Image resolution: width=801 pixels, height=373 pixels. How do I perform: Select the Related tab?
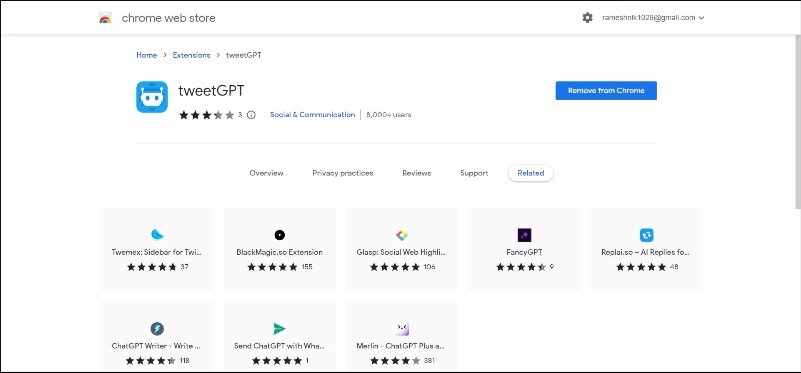click(x=530, y=173)
